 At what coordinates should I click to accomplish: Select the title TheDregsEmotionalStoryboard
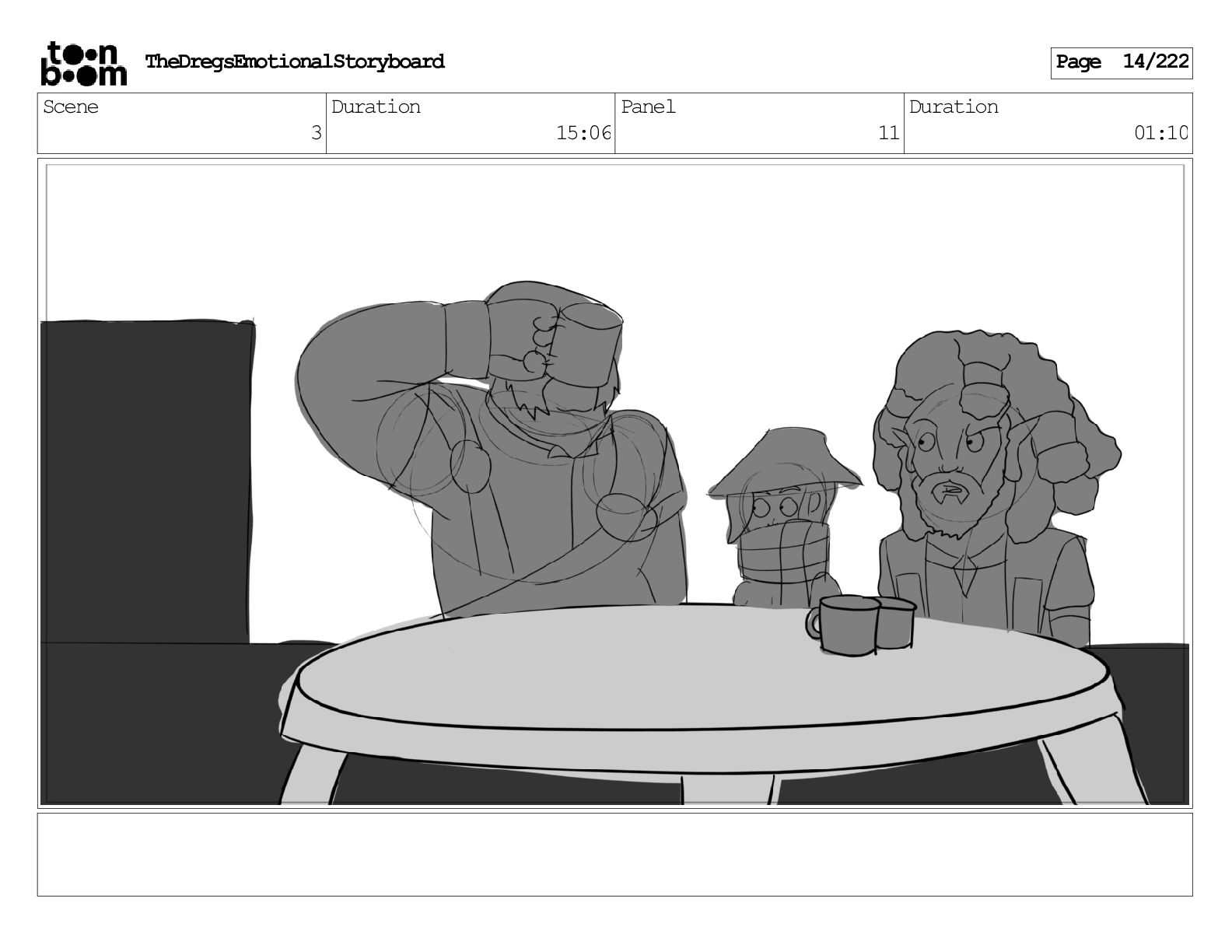pyautogui.click(x=295, y=61)
